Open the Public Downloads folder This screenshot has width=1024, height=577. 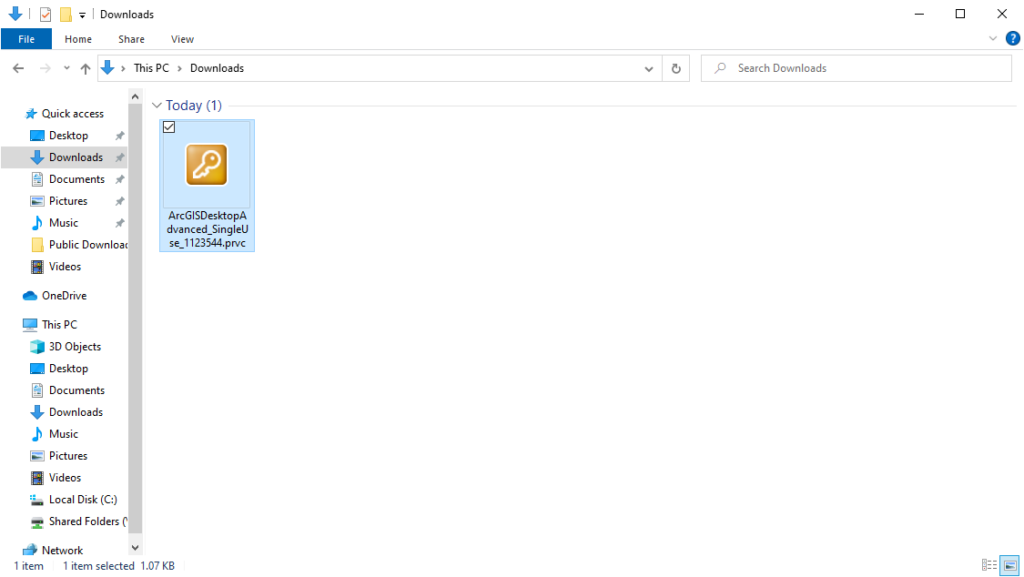coord(88,245)
